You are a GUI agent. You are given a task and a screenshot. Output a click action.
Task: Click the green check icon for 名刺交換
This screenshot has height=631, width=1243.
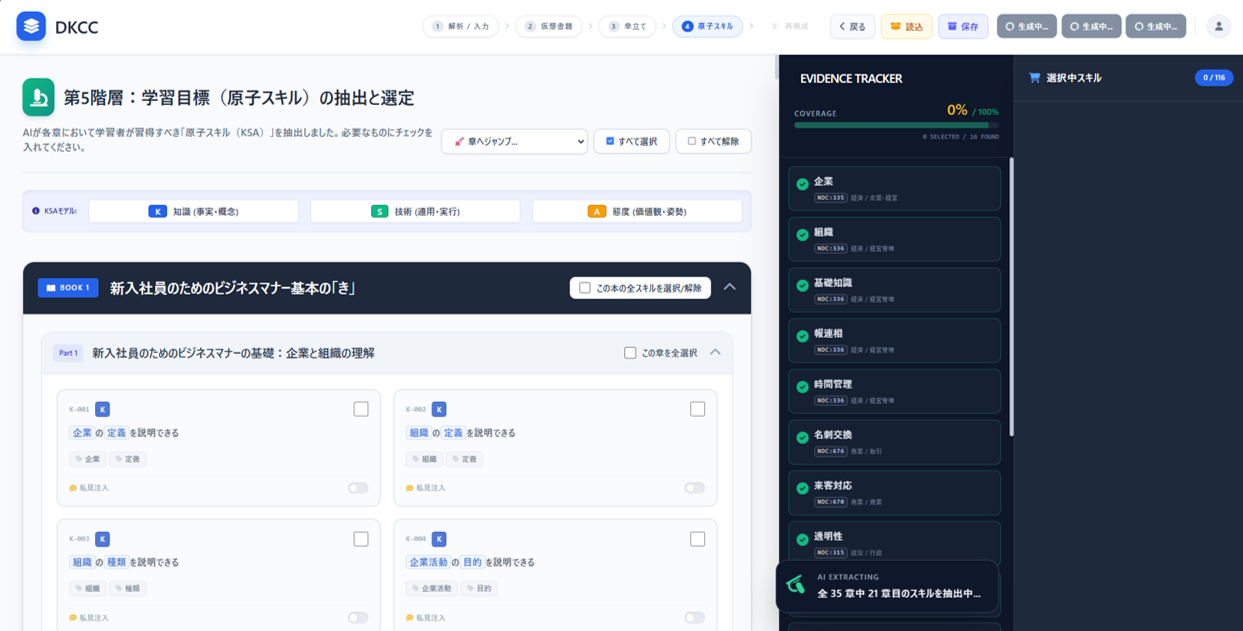tap(802, 437)
